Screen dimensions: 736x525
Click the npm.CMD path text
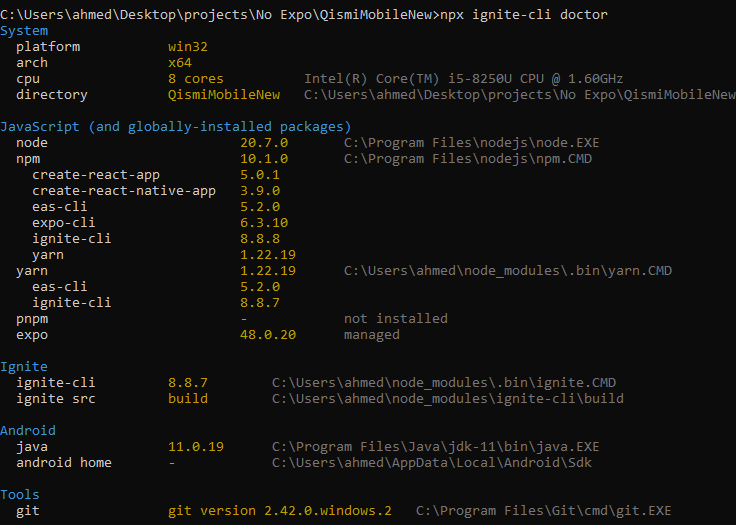pos(468,159)
